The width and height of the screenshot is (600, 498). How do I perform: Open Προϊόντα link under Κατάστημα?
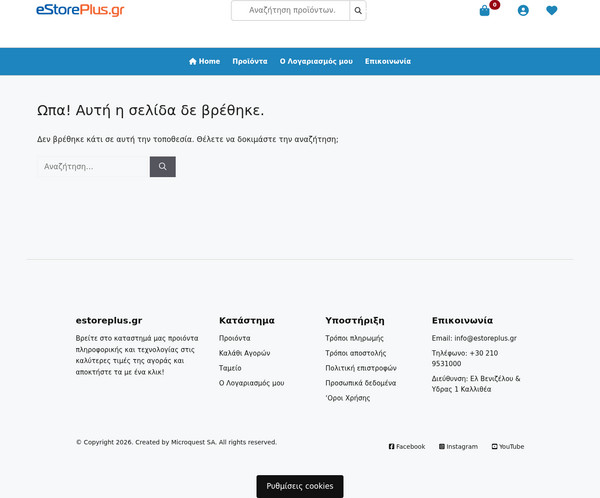point(235,338)
